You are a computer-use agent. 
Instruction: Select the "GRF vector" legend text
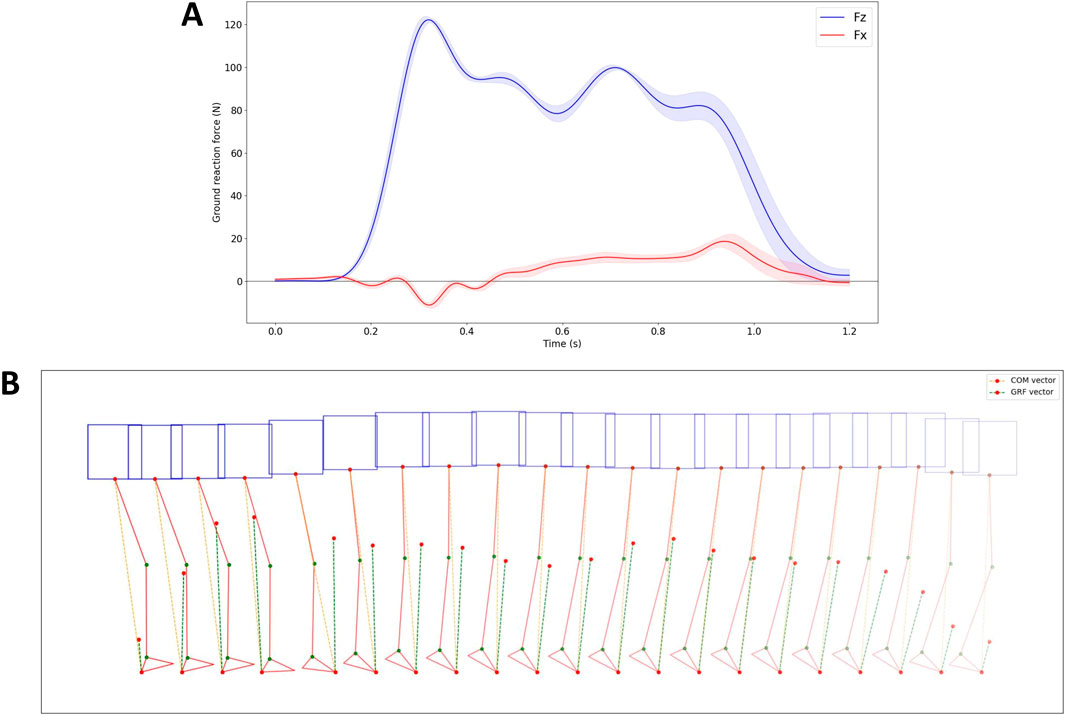pos(1033,392)
